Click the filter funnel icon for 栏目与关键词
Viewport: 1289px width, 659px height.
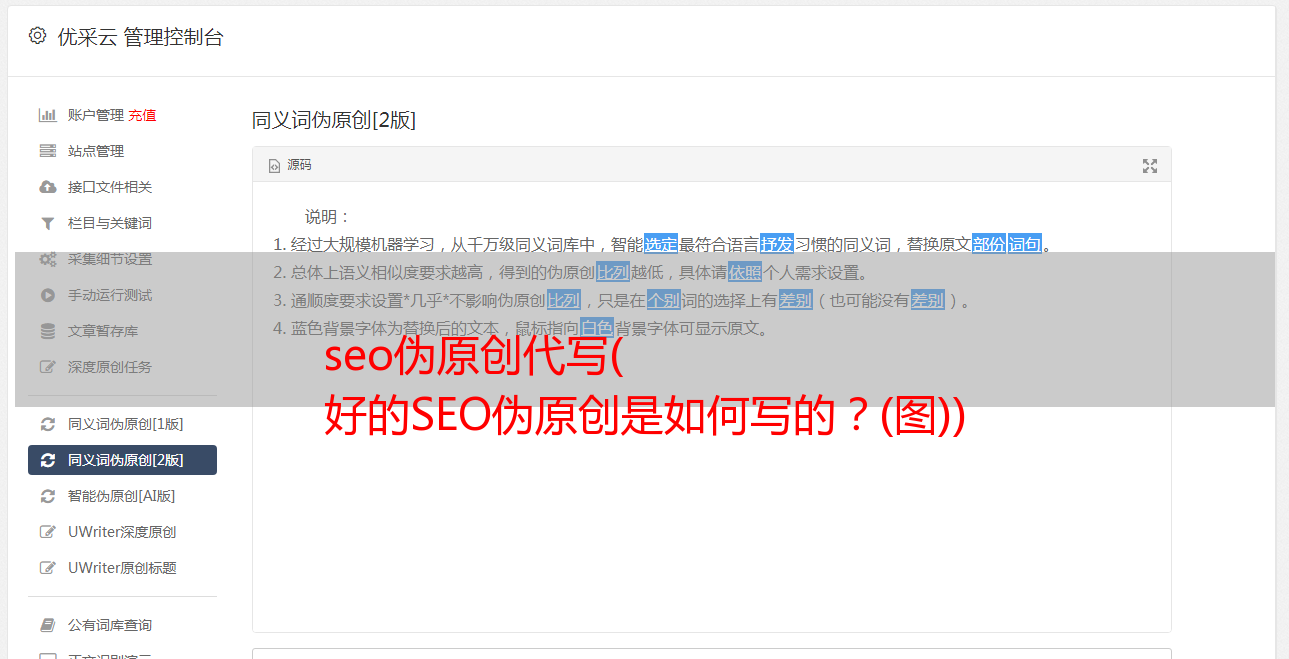47,223
